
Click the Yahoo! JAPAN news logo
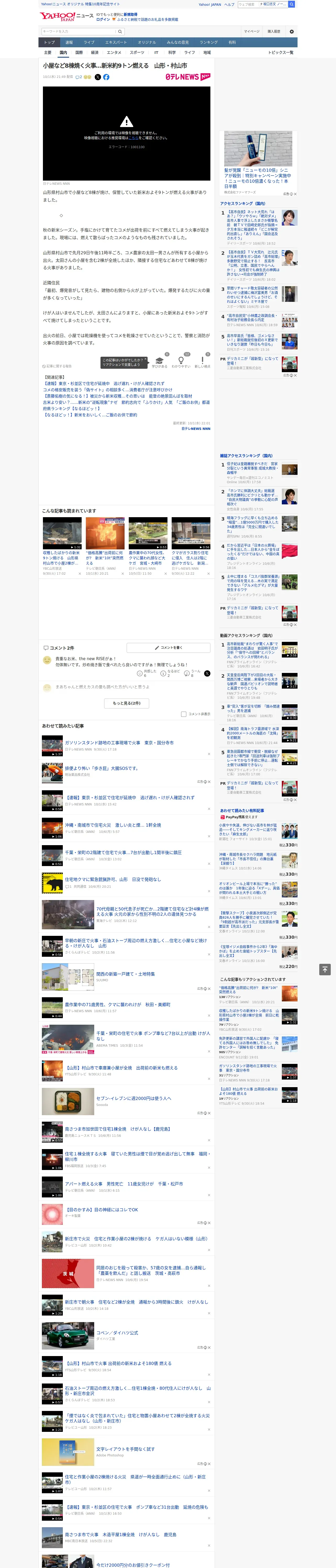coord(66,16)
